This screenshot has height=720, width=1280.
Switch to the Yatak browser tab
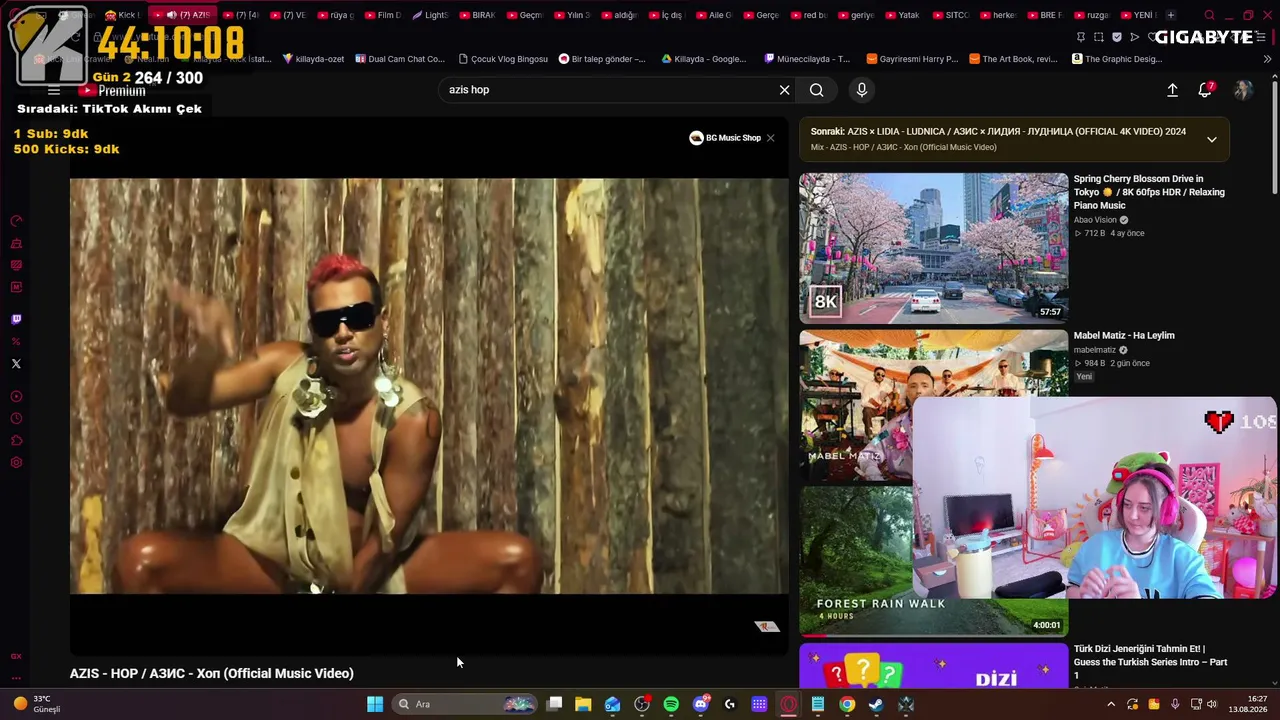click(902, 15)
